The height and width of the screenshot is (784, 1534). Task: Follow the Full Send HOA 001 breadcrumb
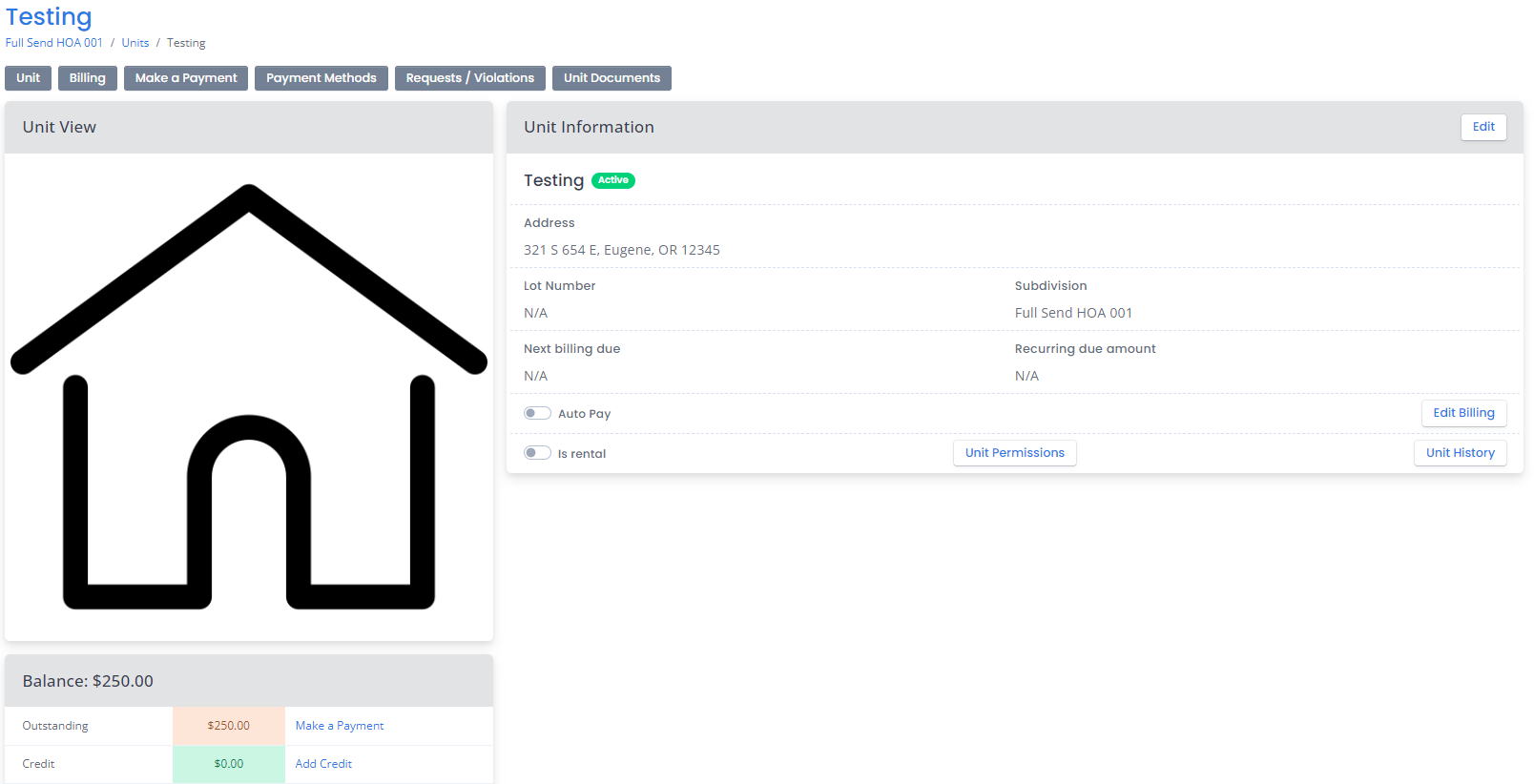coord(54,43)
